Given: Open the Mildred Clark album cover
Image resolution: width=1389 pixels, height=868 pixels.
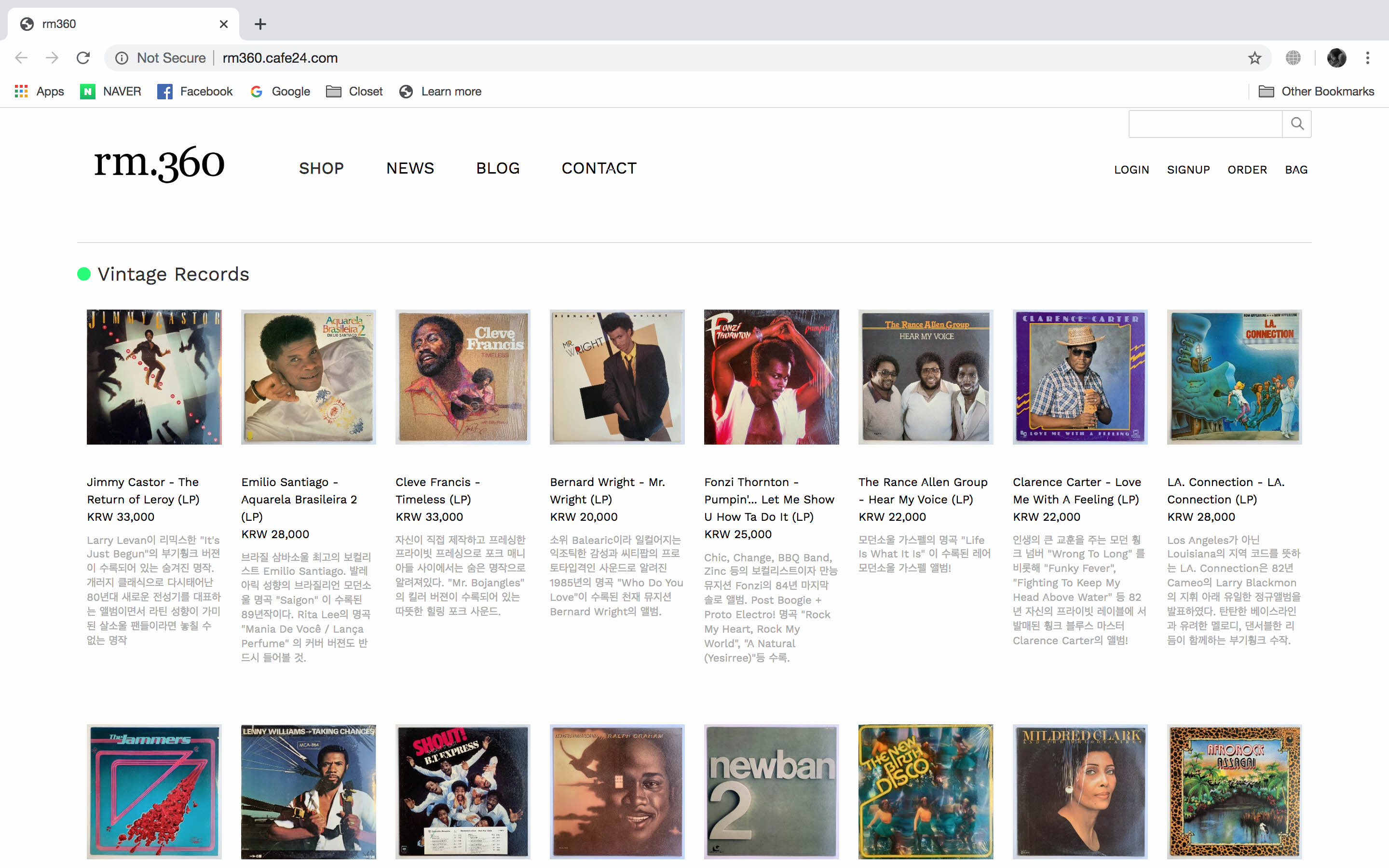Looking at the screenshot, I should pos(1080,792).
